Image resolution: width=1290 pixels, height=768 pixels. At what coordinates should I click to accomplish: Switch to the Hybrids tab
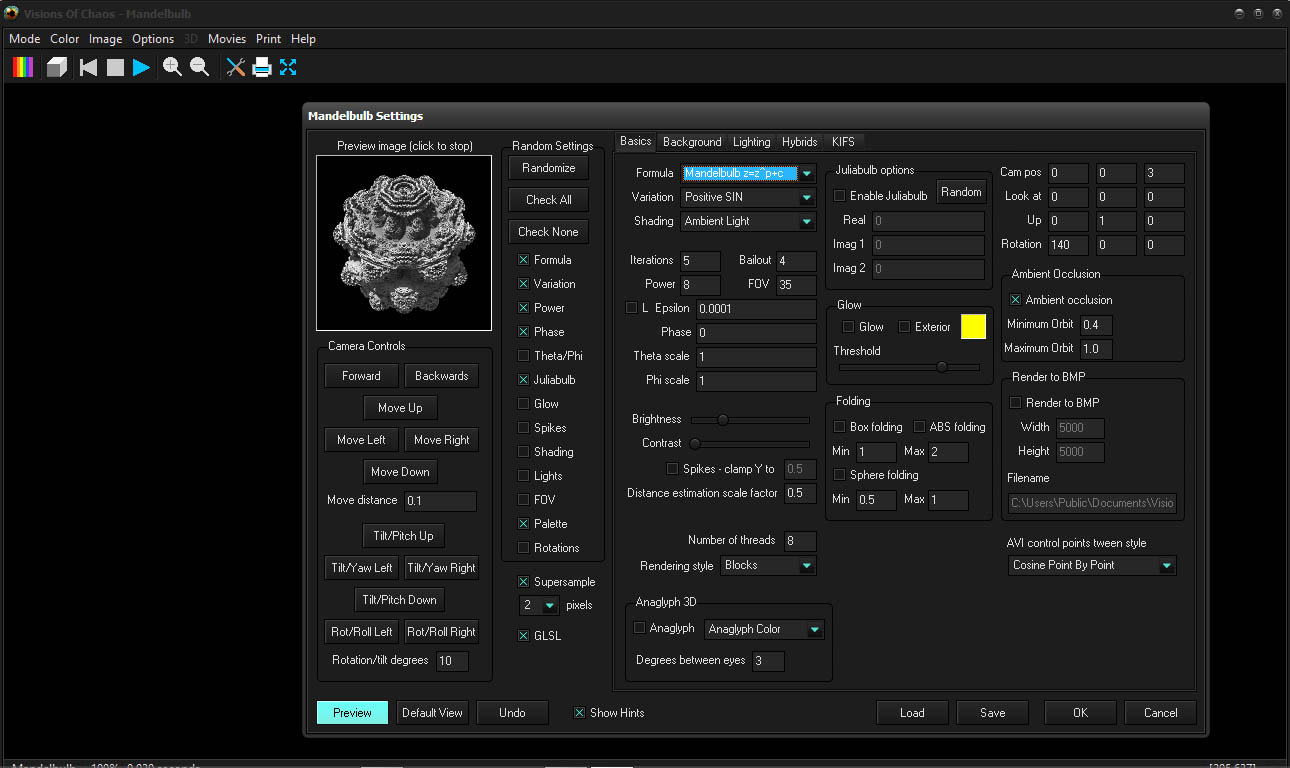800,142
